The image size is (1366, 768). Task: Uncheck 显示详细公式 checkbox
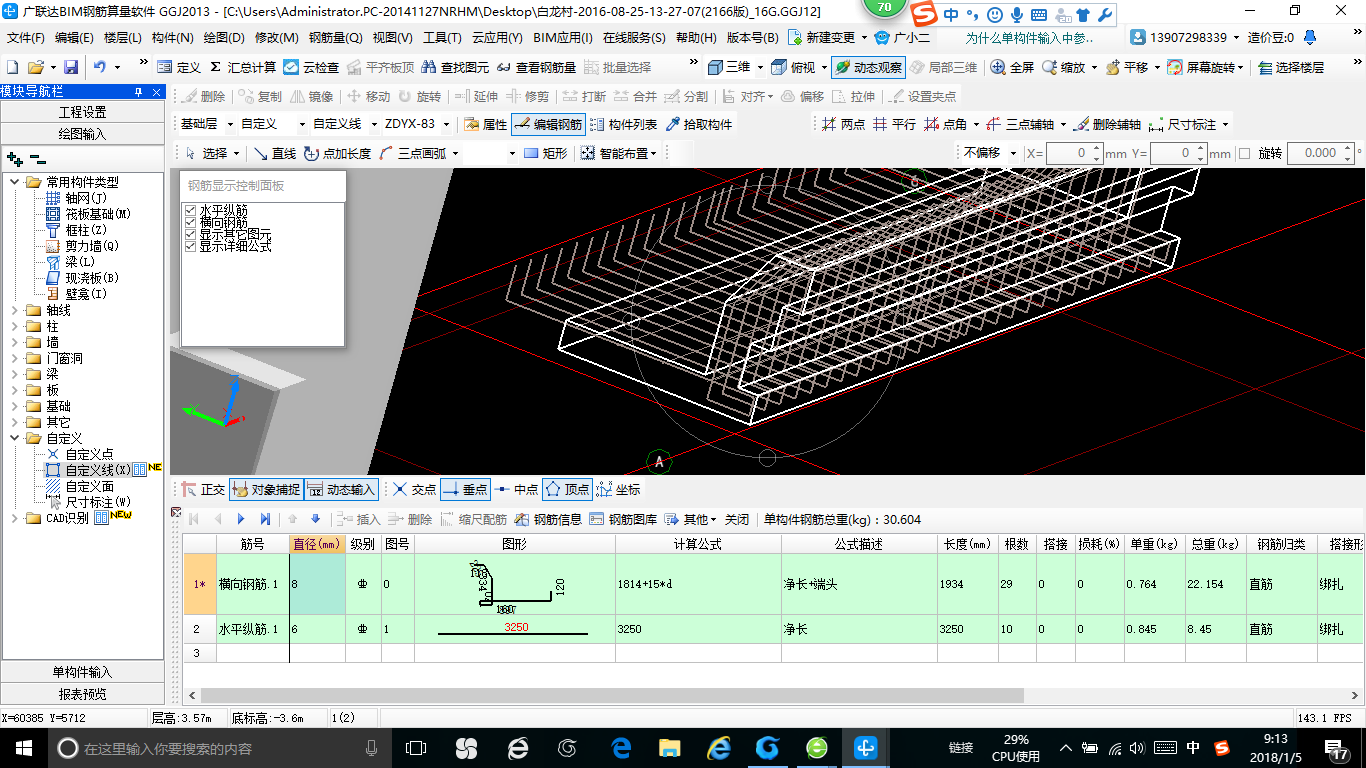click(x=190, y=246)
